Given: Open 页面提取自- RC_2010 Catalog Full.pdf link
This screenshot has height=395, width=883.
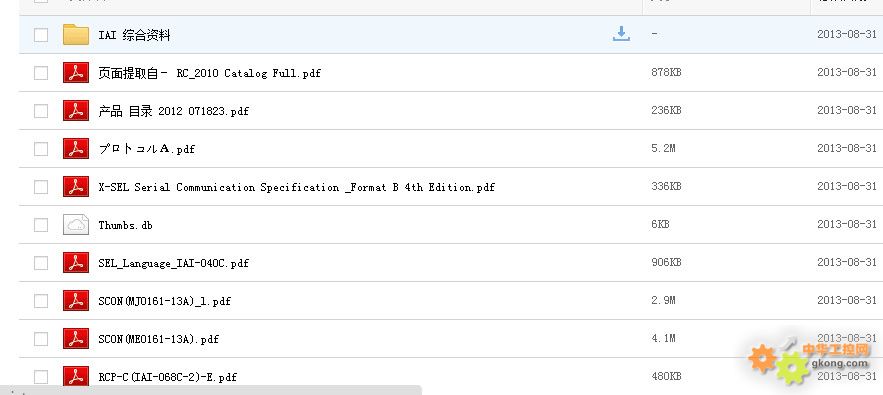Looking at the screenshot, I should (x=209, y=73).
